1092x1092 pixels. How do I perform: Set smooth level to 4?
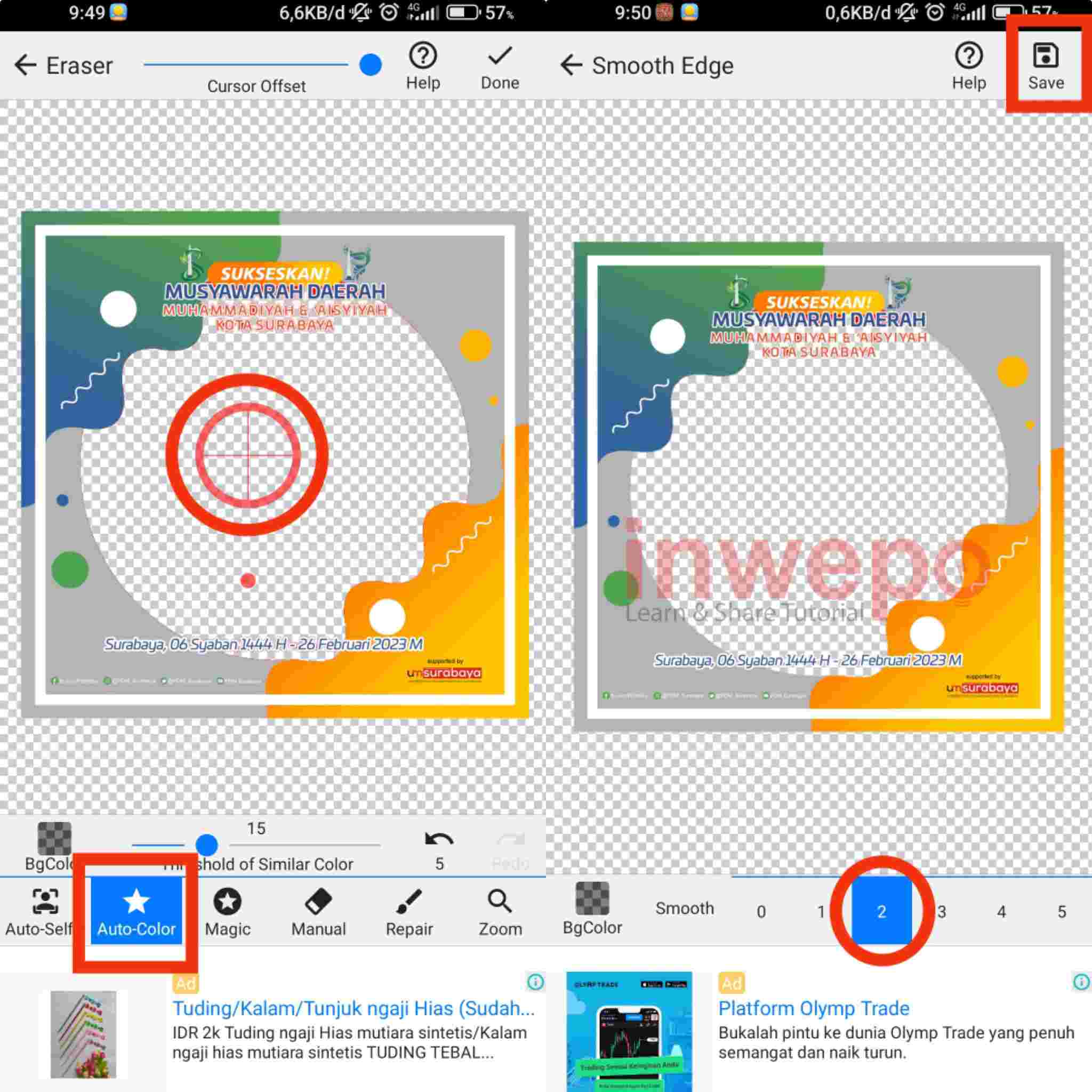(1001, 912)
